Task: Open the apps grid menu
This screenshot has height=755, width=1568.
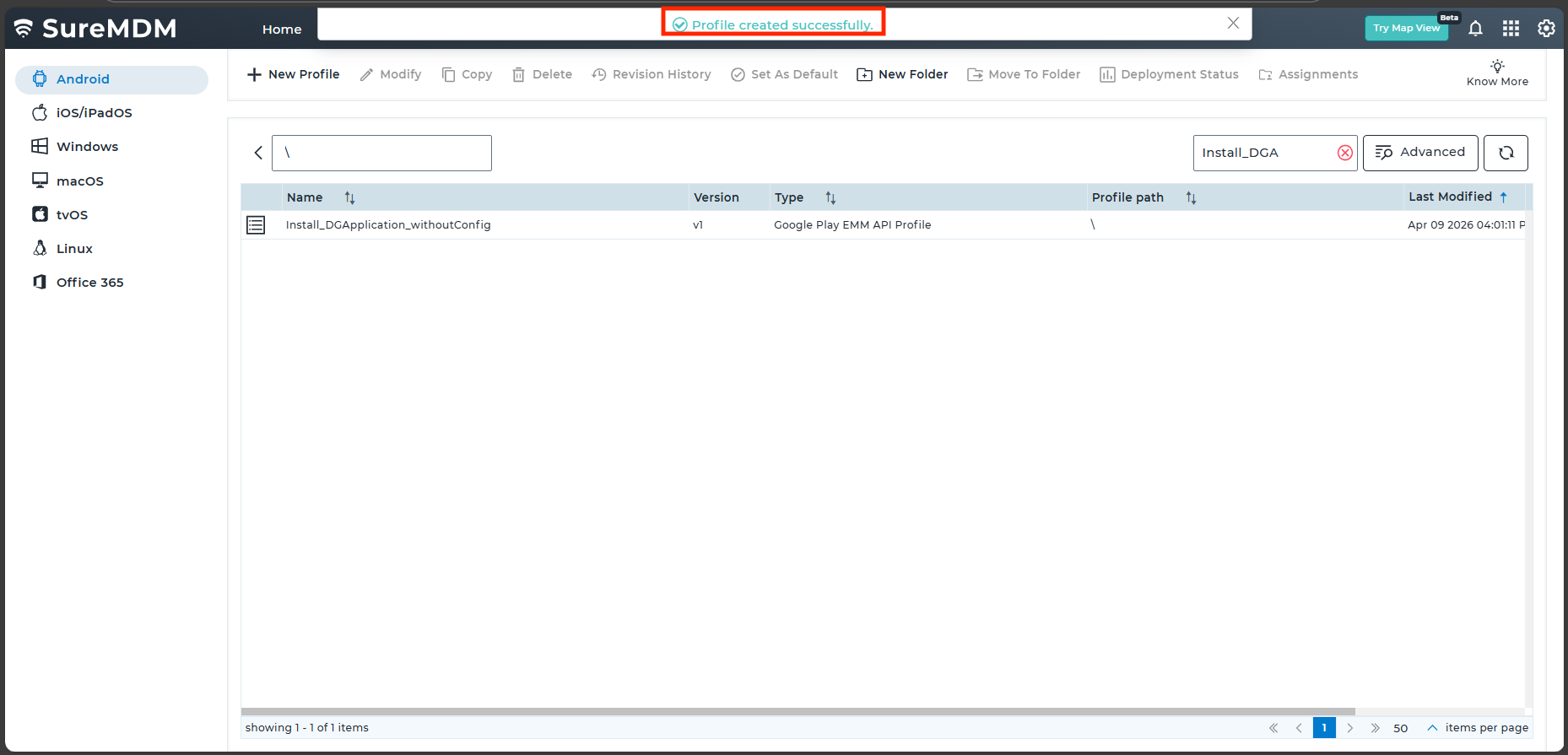Action: click(1511, 29)
